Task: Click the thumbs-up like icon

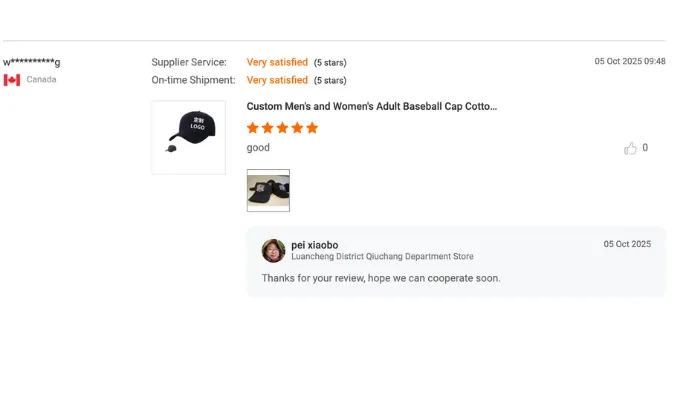Action: (630, 148)
